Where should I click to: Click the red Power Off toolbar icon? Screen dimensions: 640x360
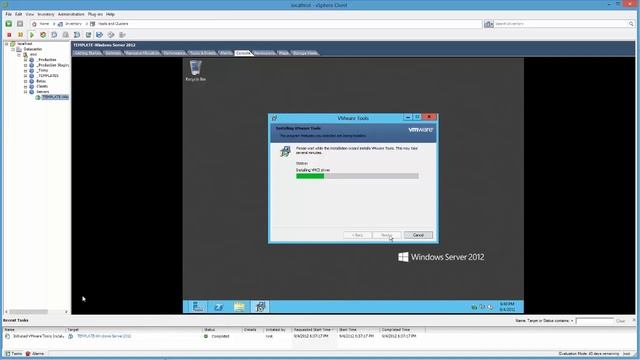pyautogui.click(x=9, y=35)
